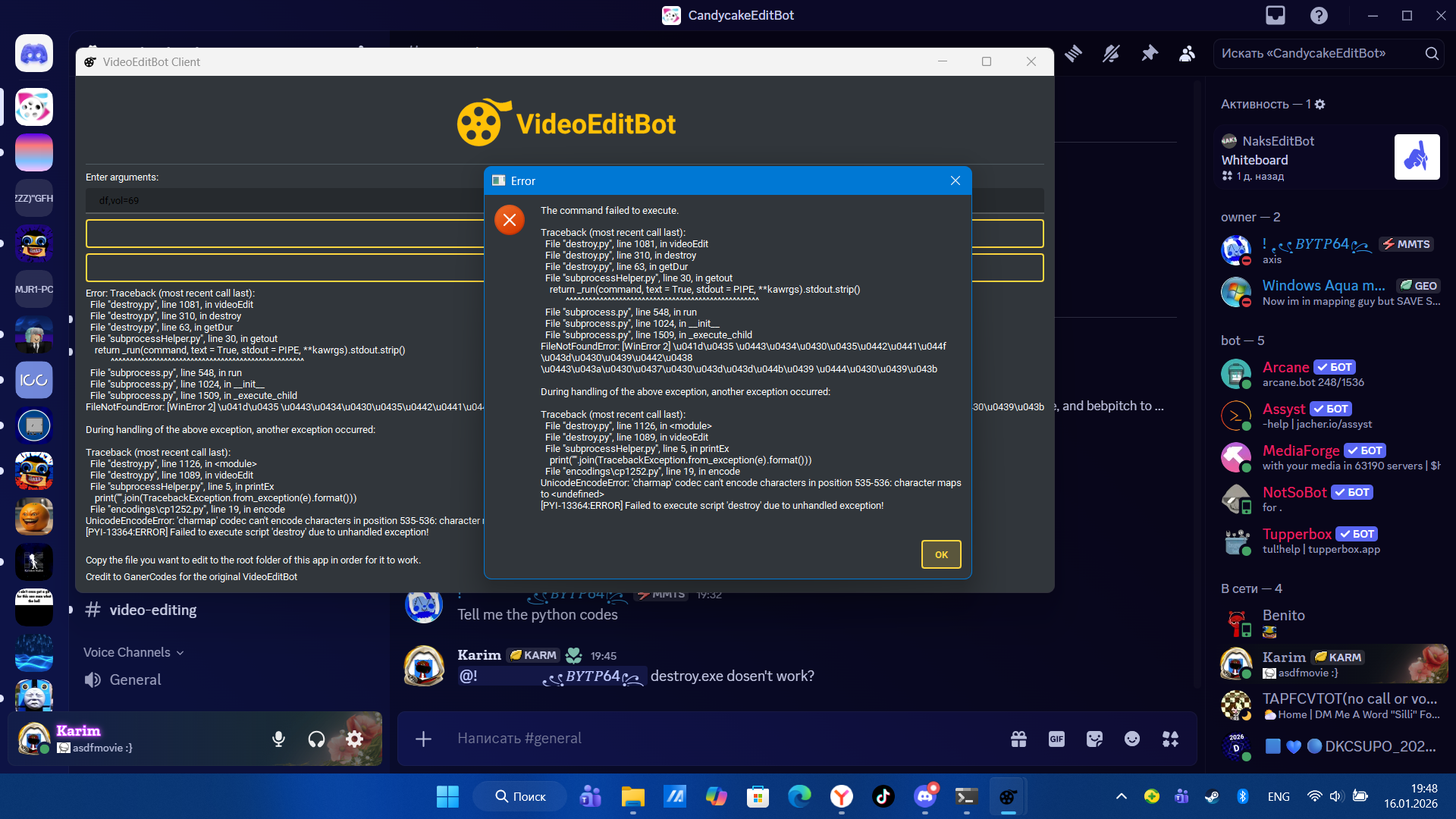Viewport: 1456px width, 819px height.
Task: Toggle microphone mute in user panel
Action: [278, 739]
